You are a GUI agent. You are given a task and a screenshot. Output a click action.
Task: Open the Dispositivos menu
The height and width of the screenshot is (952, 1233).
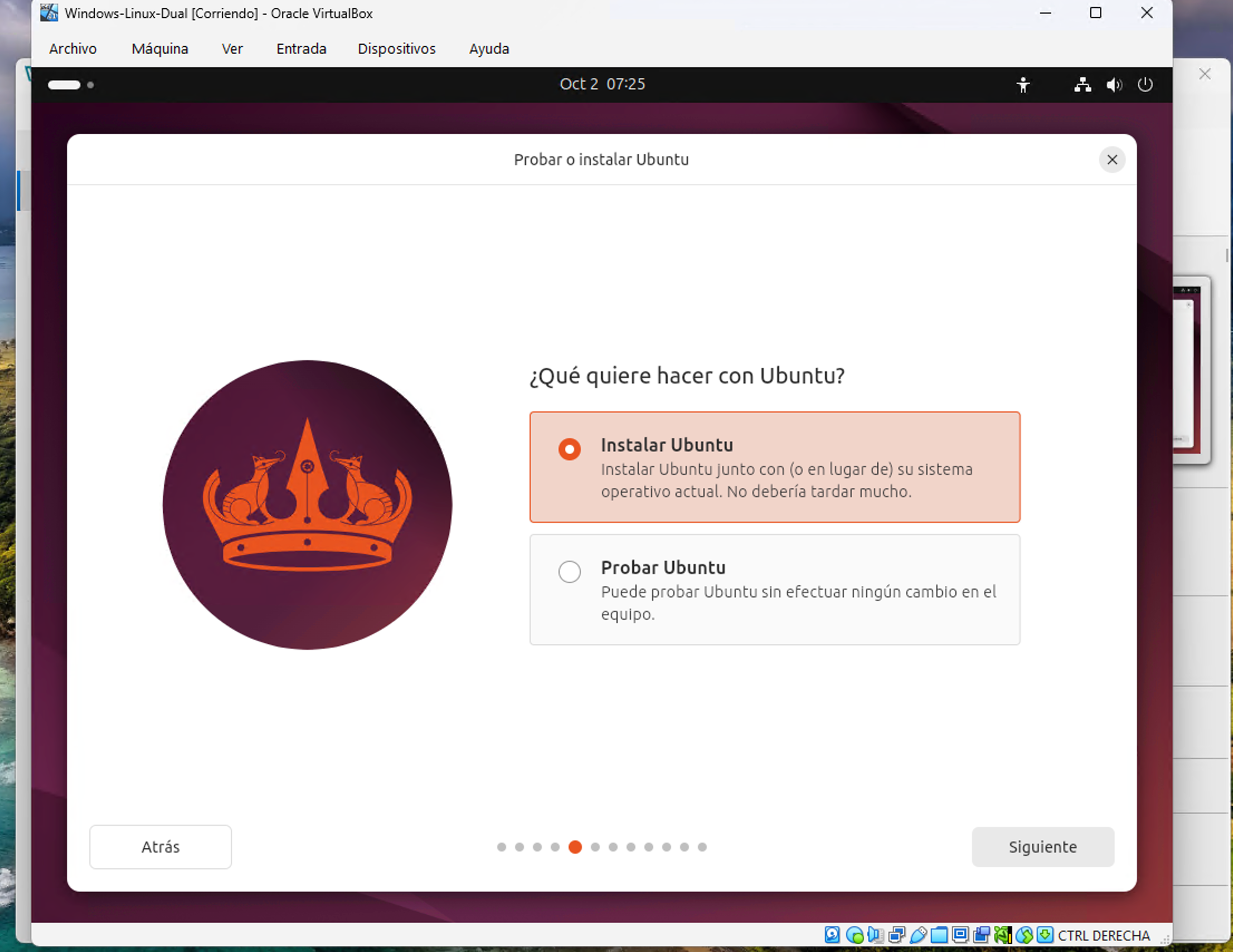396,48
